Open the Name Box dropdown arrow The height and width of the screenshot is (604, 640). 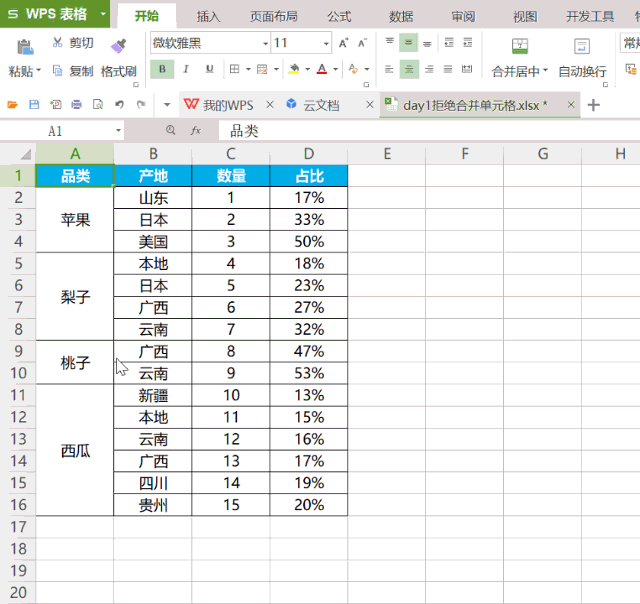pyautogui.click(x=118, y=131)
